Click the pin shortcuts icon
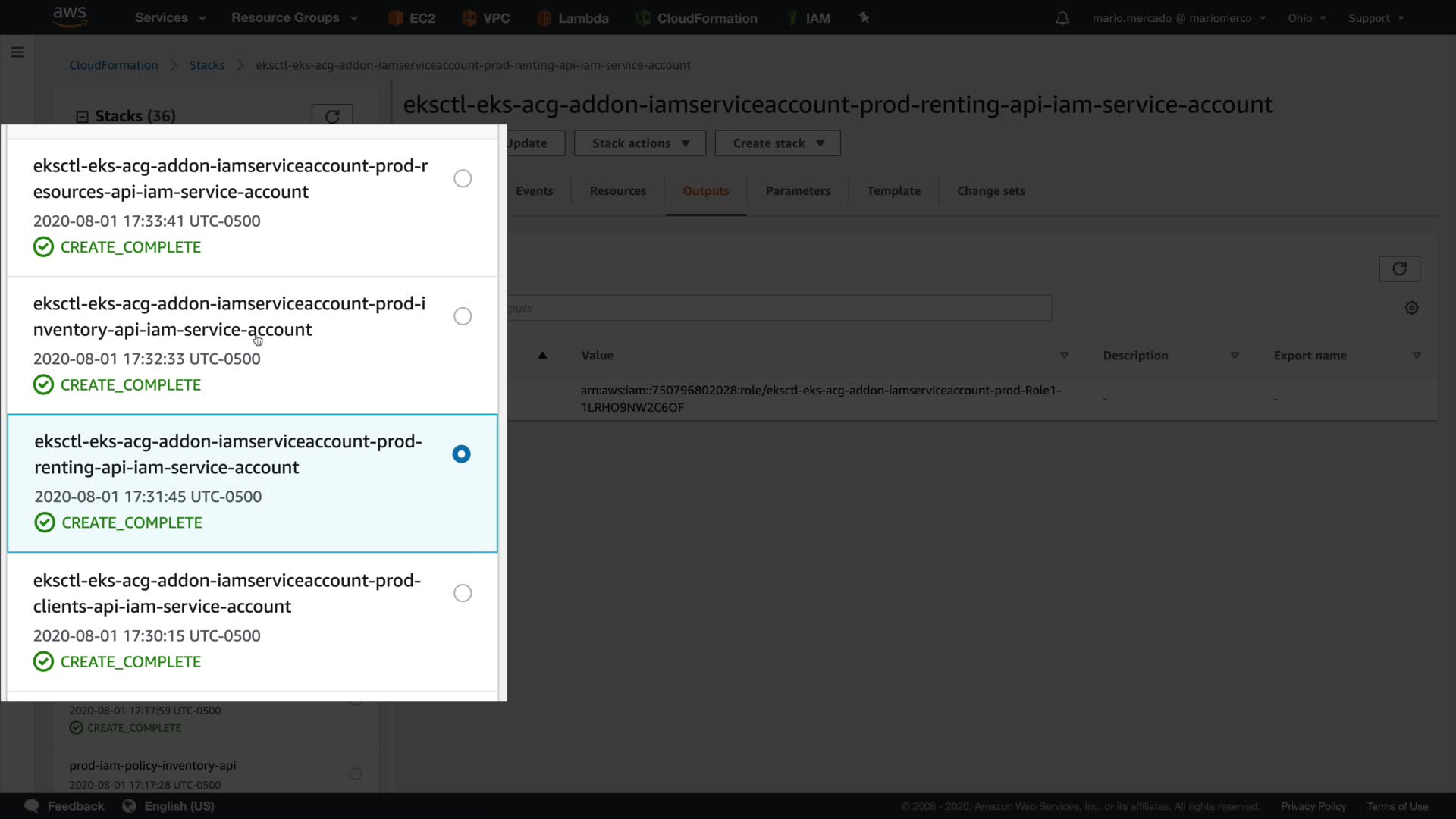 864,17
